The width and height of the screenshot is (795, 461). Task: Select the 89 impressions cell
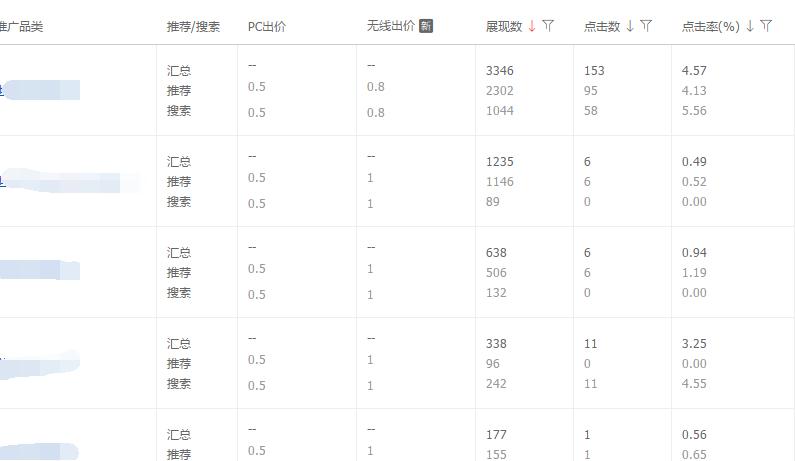coord(492,202)
